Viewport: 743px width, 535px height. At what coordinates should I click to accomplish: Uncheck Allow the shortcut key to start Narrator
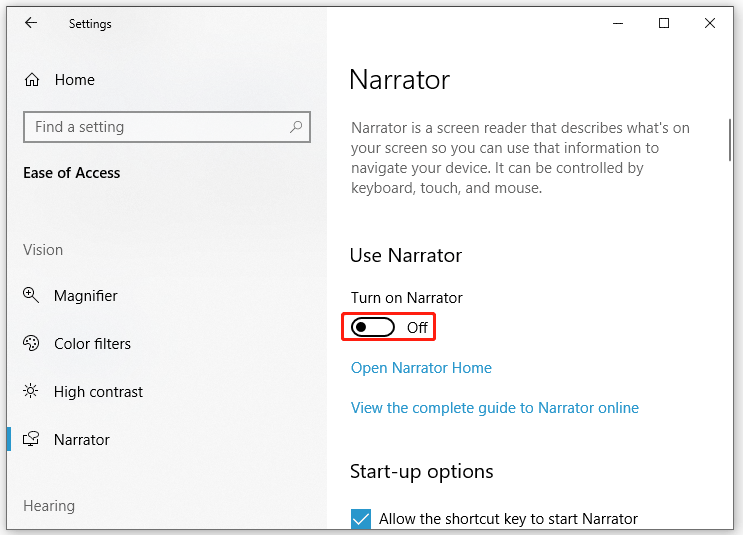[361, 518]
